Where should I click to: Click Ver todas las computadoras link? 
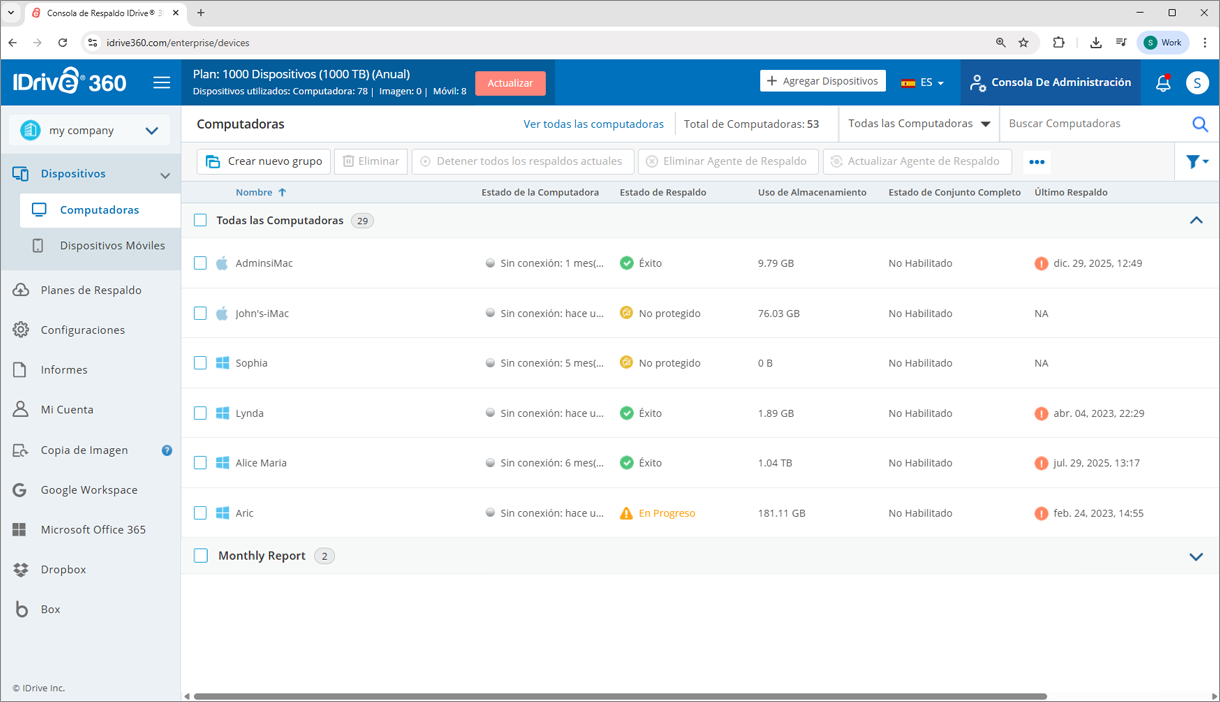click(593, 124)
